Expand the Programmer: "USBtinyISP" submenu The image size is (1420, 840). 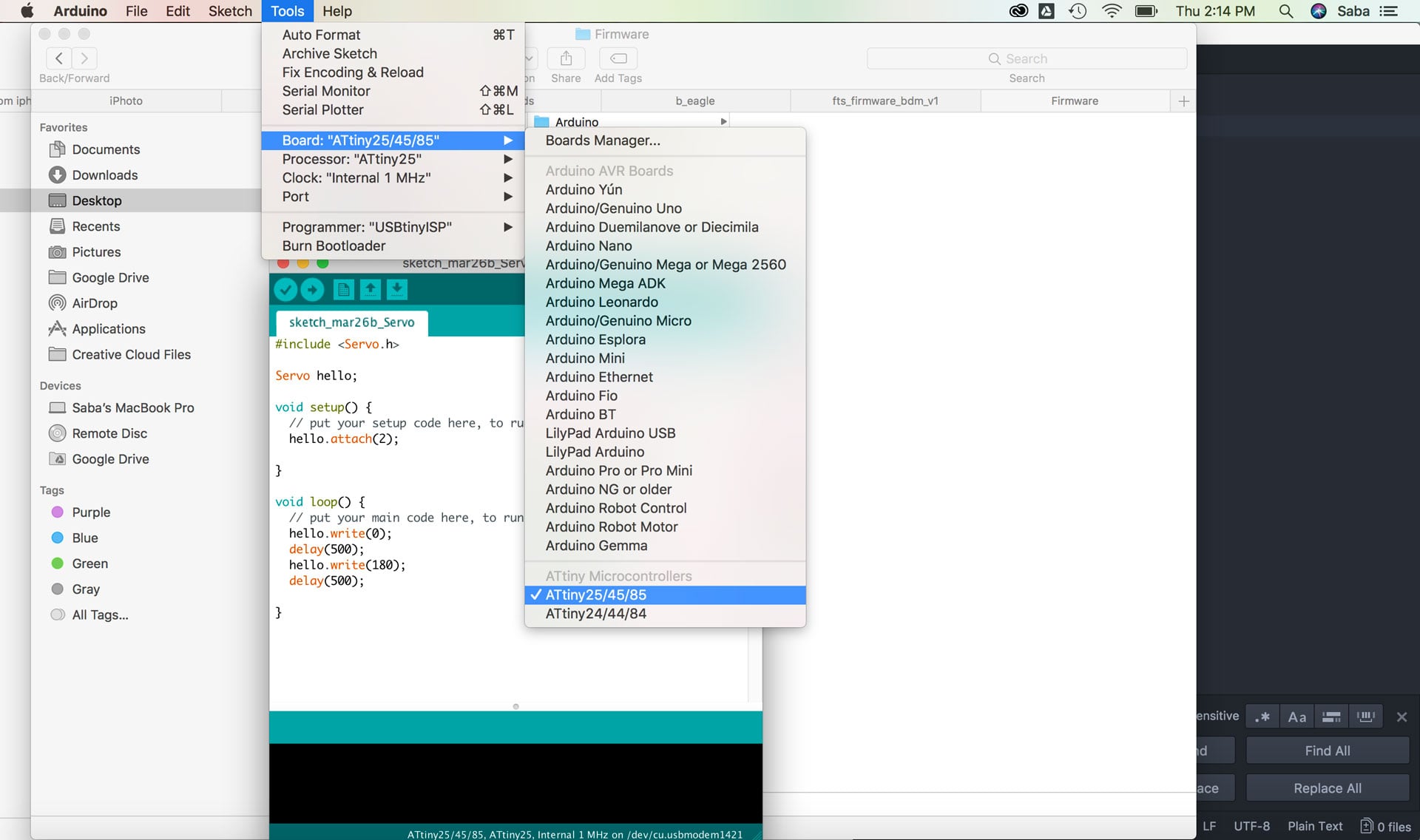tap(393, 227)
